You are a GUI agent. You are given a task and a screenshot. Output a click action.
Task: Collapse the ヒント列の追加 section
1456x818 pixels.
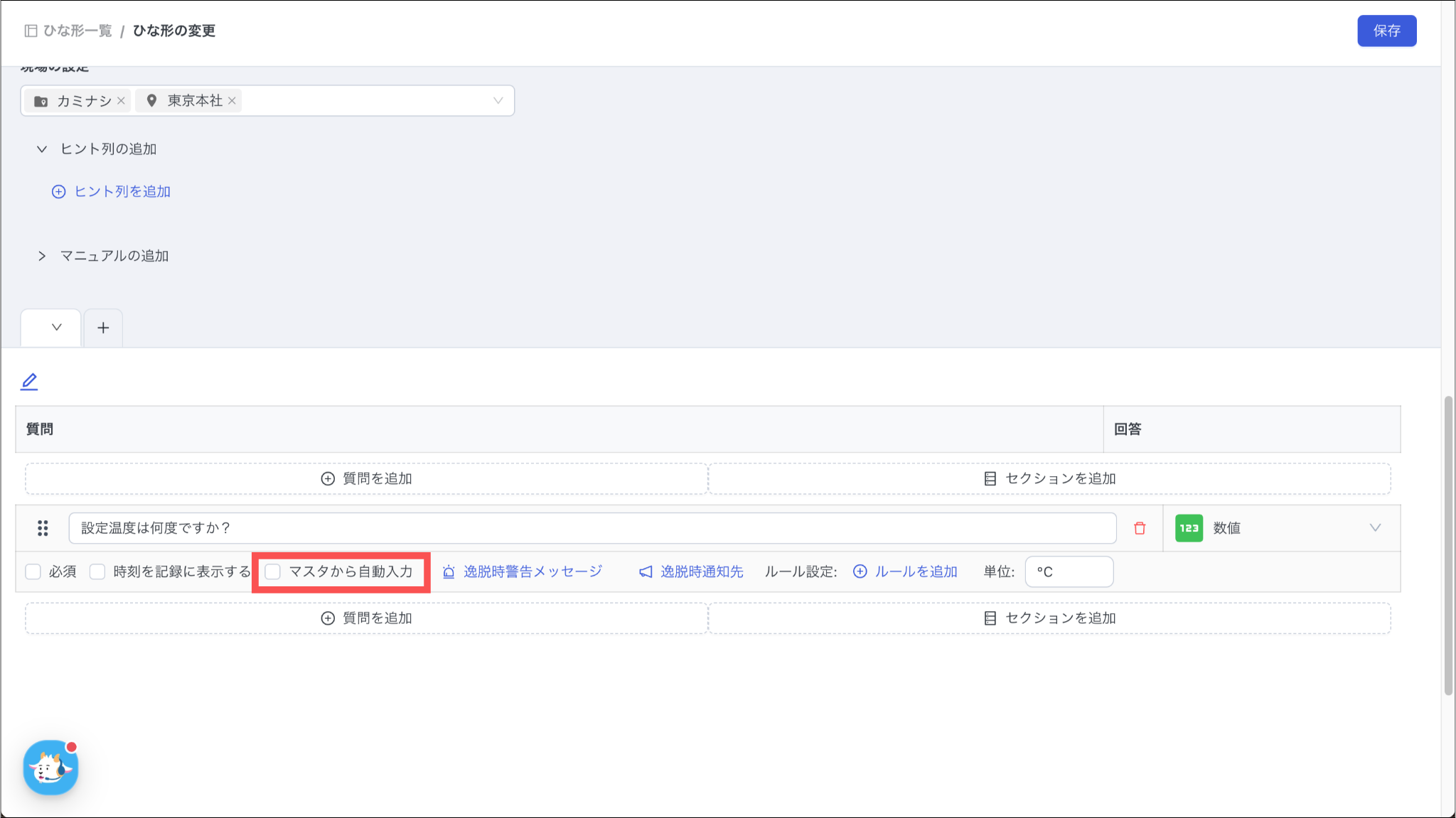point(42,149)
